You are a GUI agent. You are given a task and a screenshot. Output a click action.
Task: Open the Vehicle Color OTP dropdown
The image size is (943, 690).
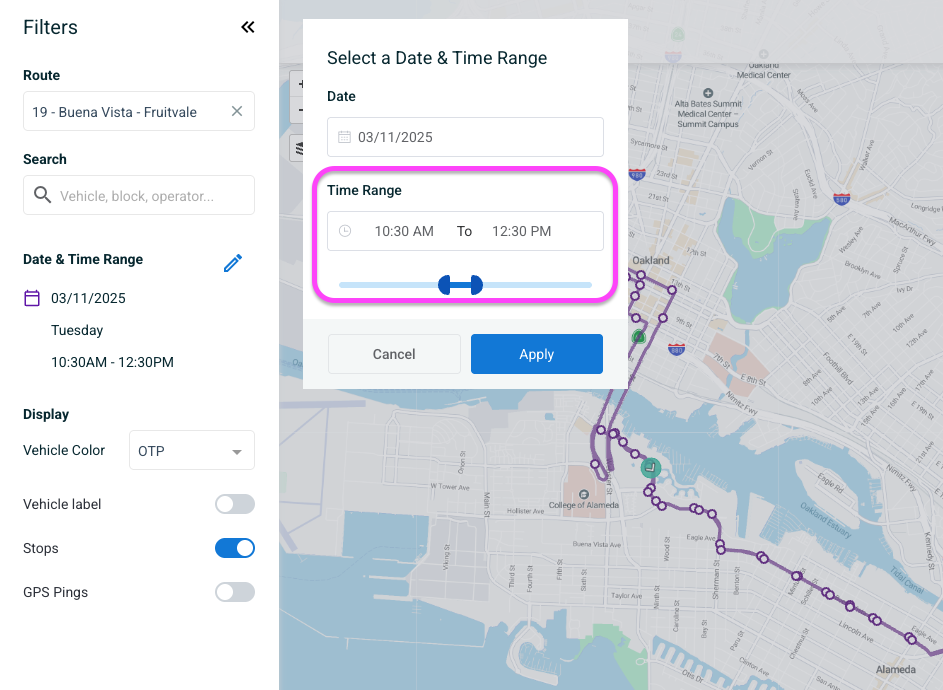pos(192,451)
